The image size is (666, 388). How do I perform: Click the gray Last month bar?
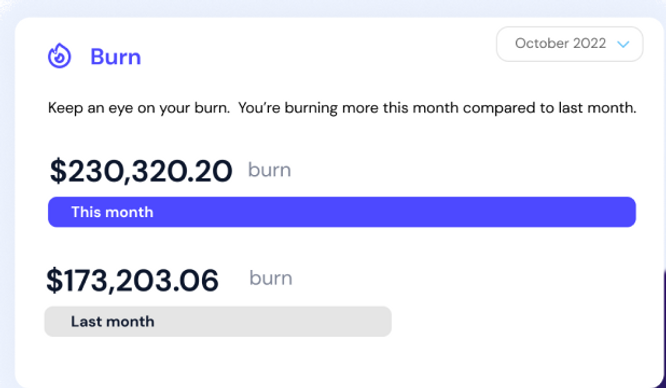(x=218, y=322)
